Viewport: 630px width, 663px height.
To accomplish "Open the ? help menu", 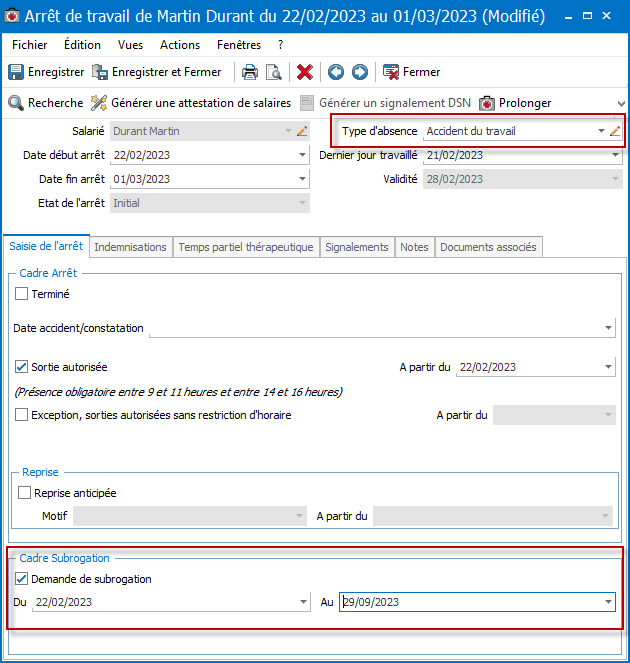I will [280, 45].
